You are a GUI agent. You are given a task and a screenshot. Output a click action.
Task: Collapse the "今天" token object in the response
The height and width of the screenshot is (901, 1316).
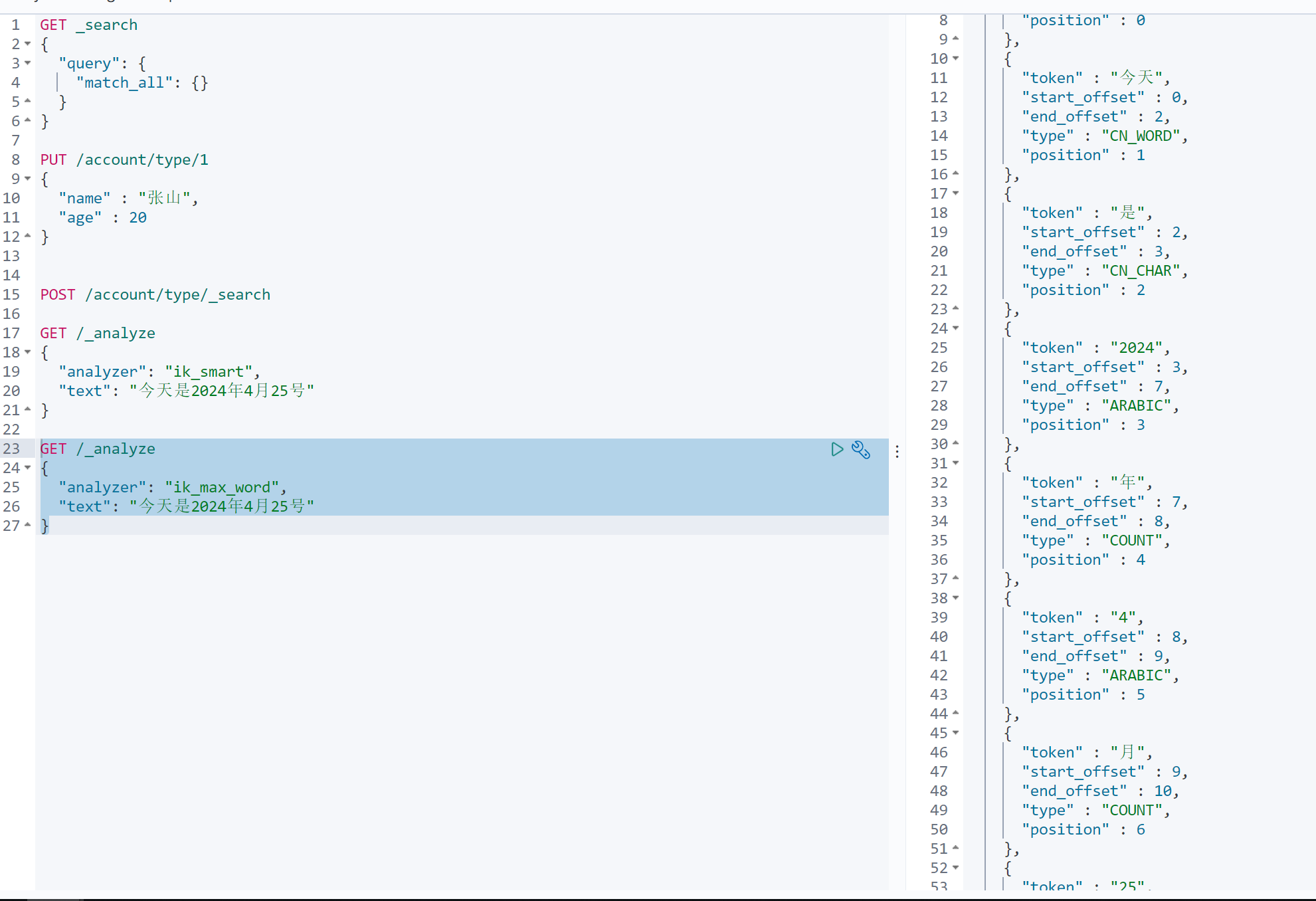[955, 58]
